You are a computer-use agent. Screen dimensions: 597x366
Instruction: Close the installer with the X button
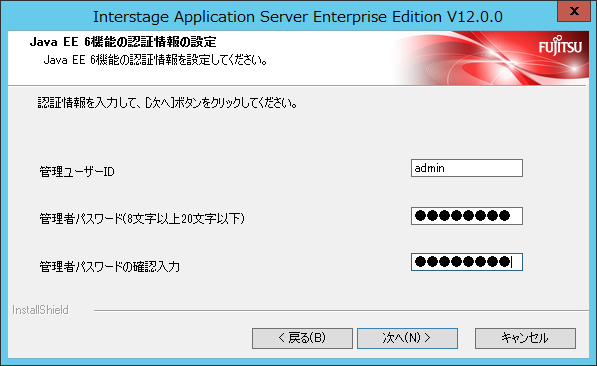tap(574, 11)
